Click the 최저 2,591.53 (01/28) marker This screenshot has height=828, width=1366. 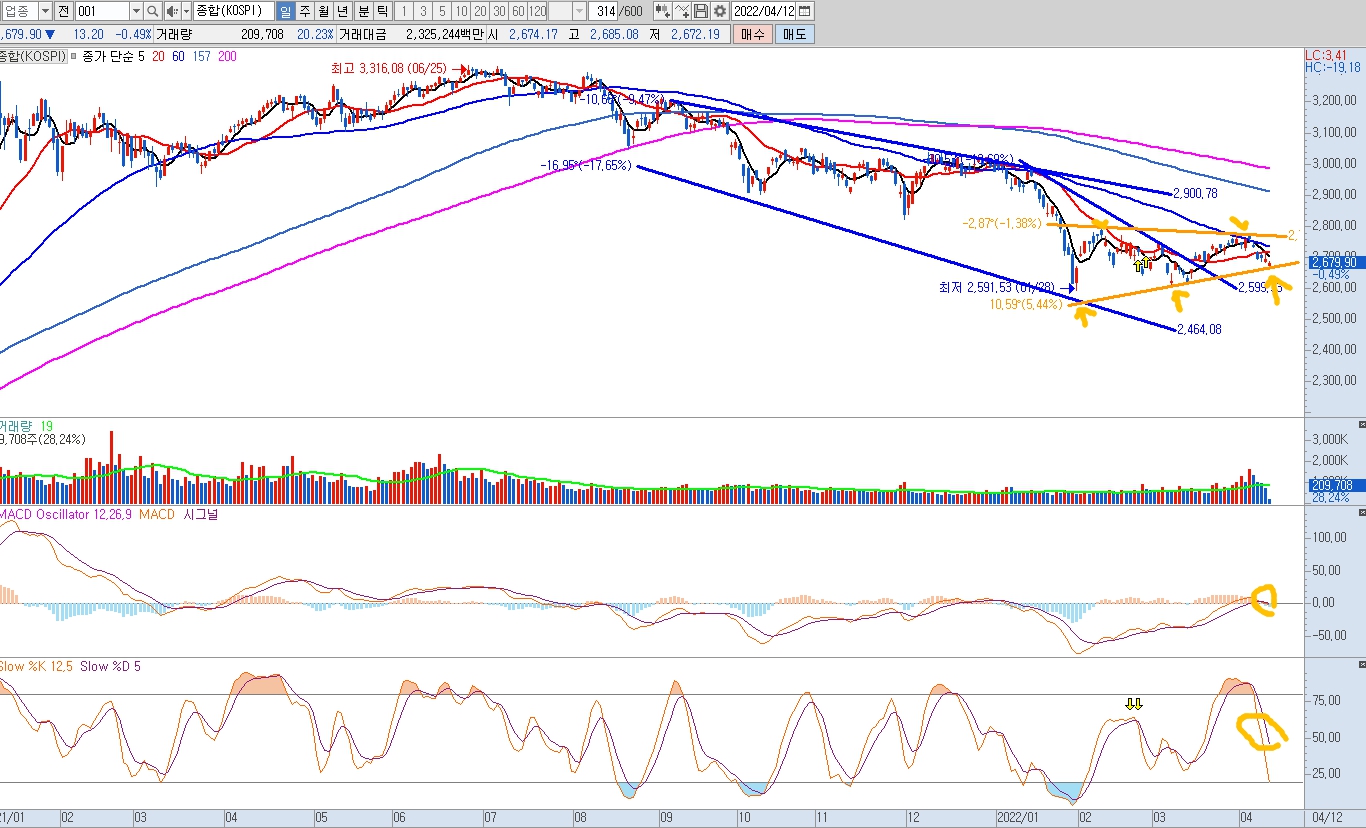(997, 288)
